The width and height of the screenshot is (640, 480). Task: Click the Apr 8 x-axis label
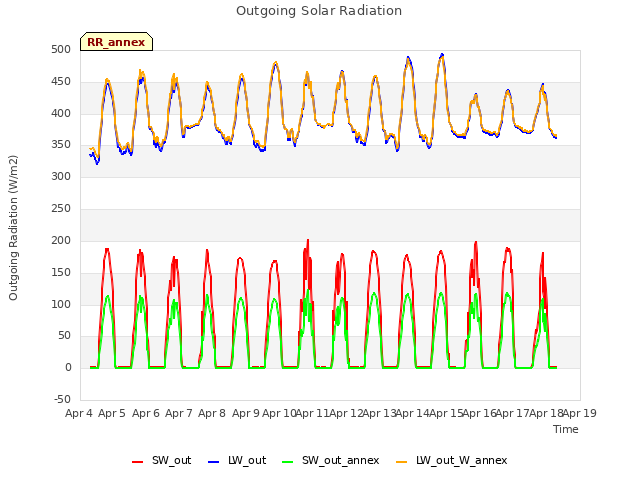tap(212, 413)
